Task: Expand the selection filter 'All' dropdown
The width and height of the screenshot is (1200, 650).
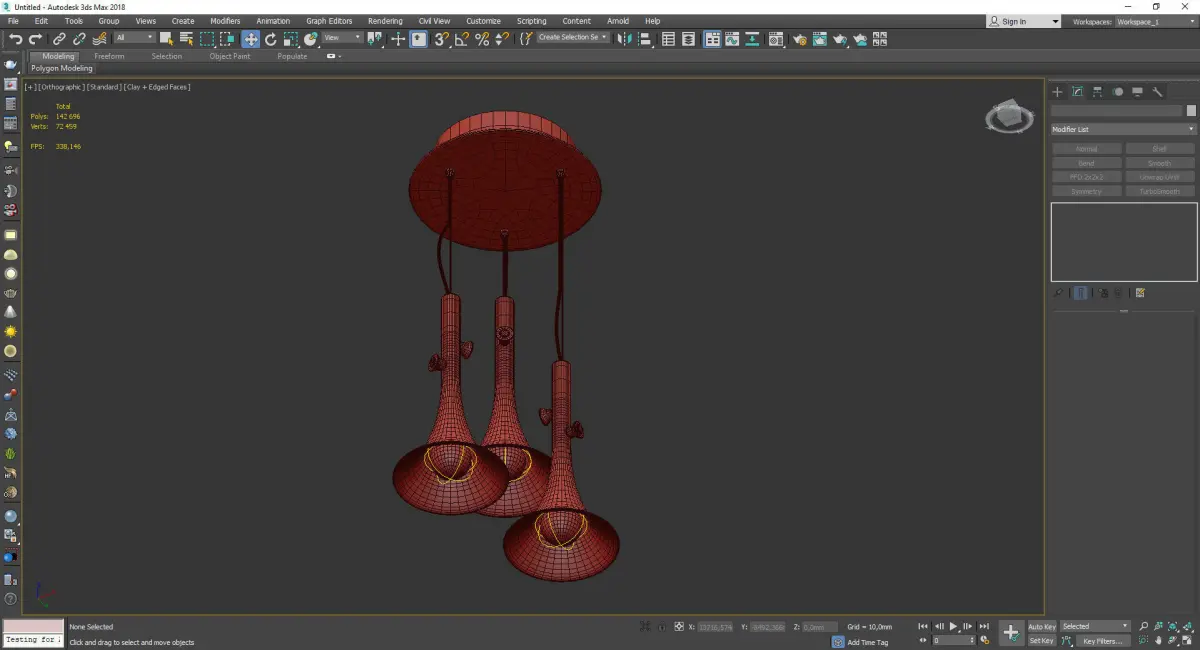Action: pos(134,38)
